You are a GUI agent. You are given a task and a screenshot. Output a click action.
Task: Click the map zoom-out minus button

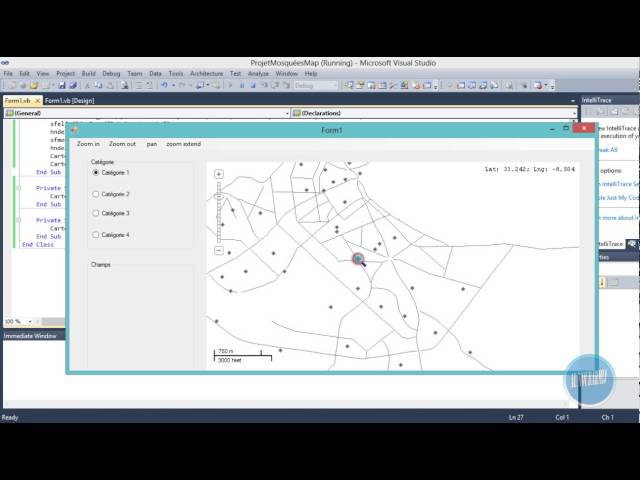click(x=219, y=251)
